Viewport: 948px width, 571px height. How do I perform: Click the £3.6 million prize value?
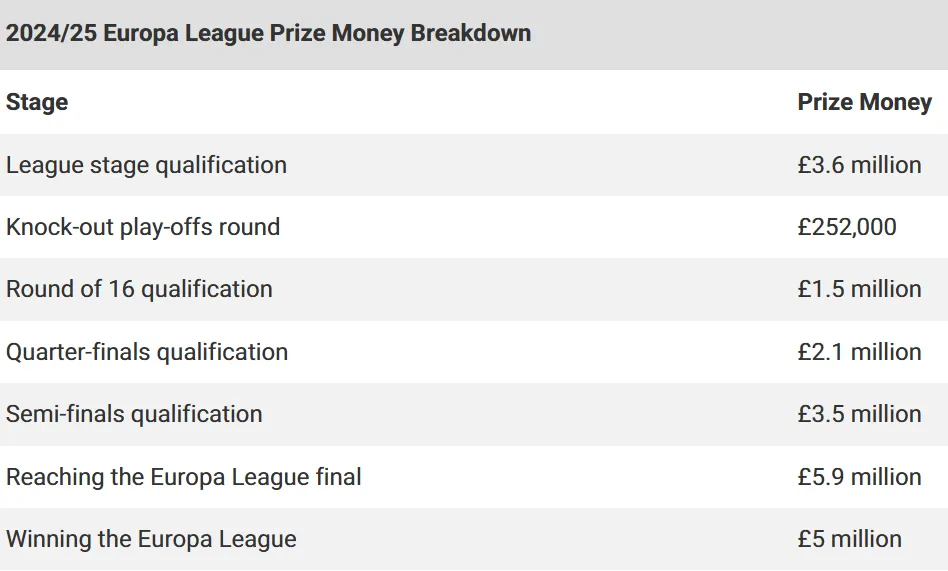859,165
